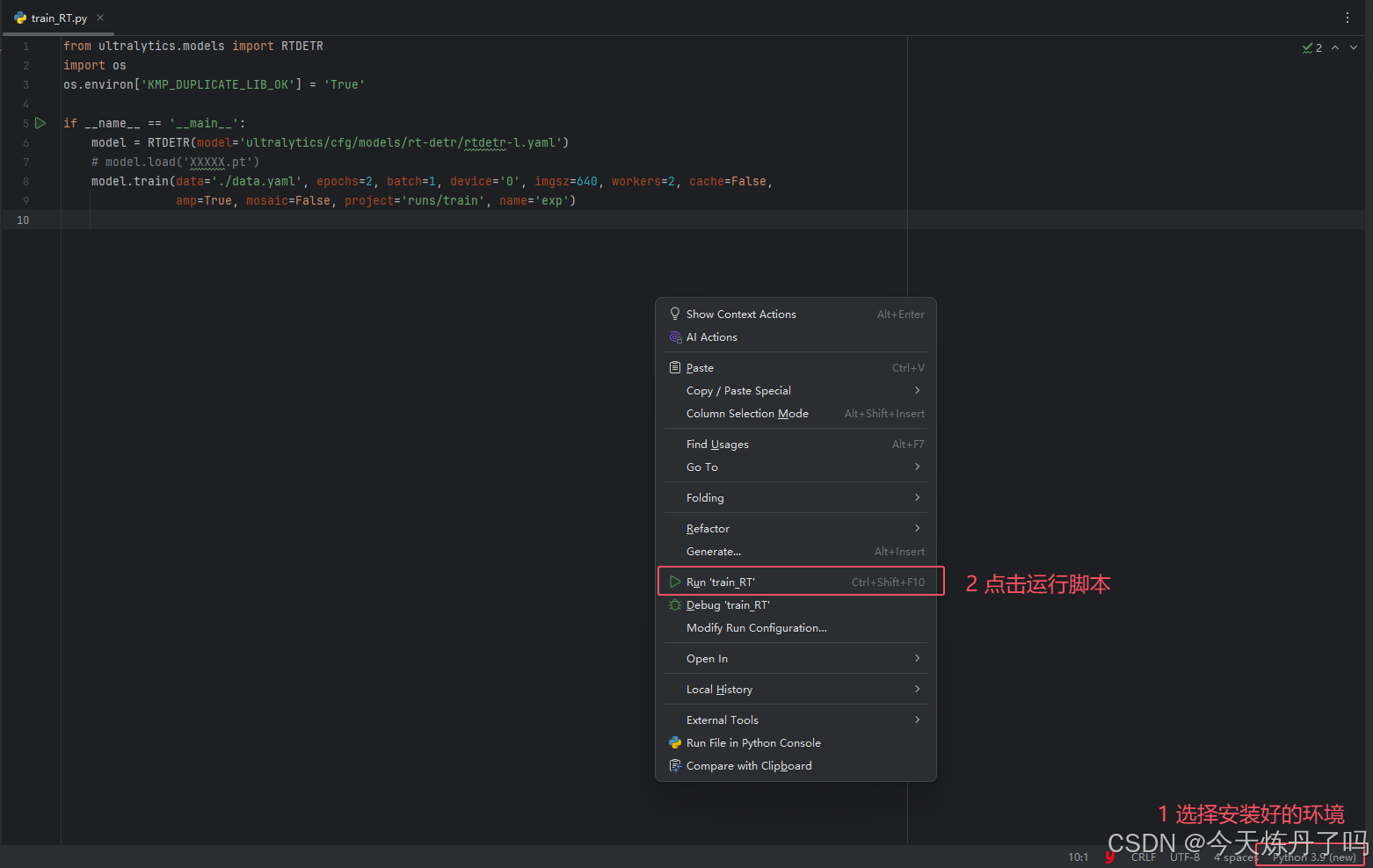This screenshot has height=868, width=1373.
Task: Click Debug 'train_RT' with the bug icon
Action: coord(728,604)
